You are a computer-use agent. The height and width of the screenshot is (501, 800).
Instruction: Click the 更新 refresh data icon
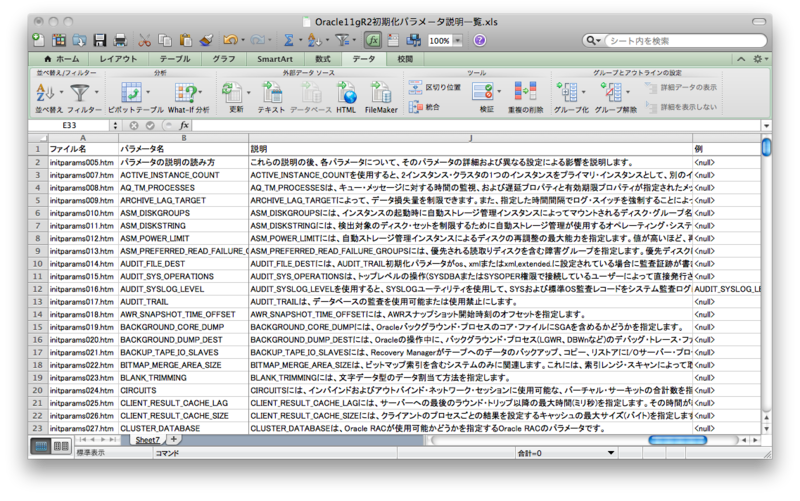232,93
